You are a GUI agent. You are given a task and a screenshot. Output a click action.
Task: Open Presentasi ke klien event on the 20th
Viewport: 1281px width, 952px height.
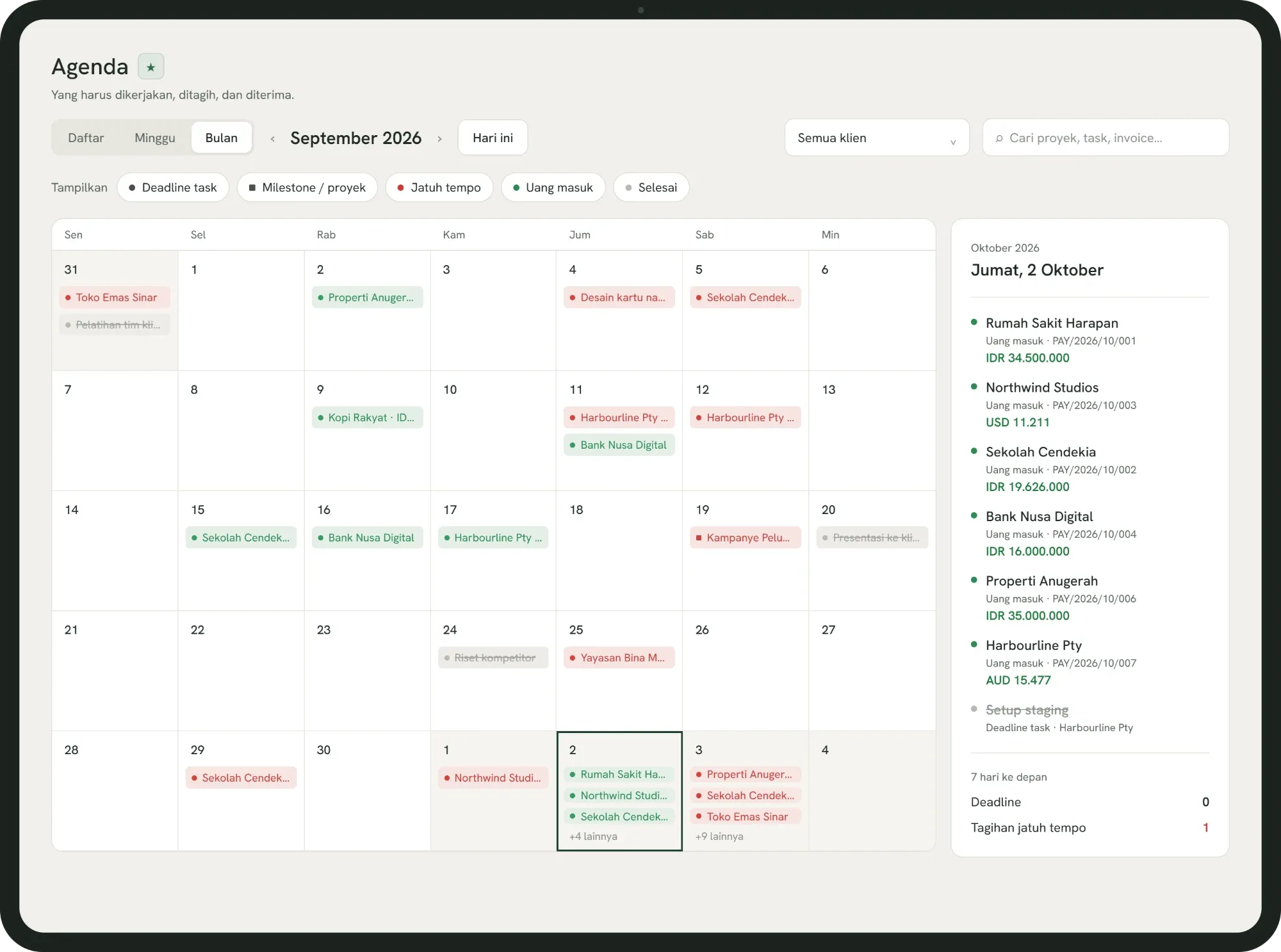pyautogui.click(x=872, y=538)
